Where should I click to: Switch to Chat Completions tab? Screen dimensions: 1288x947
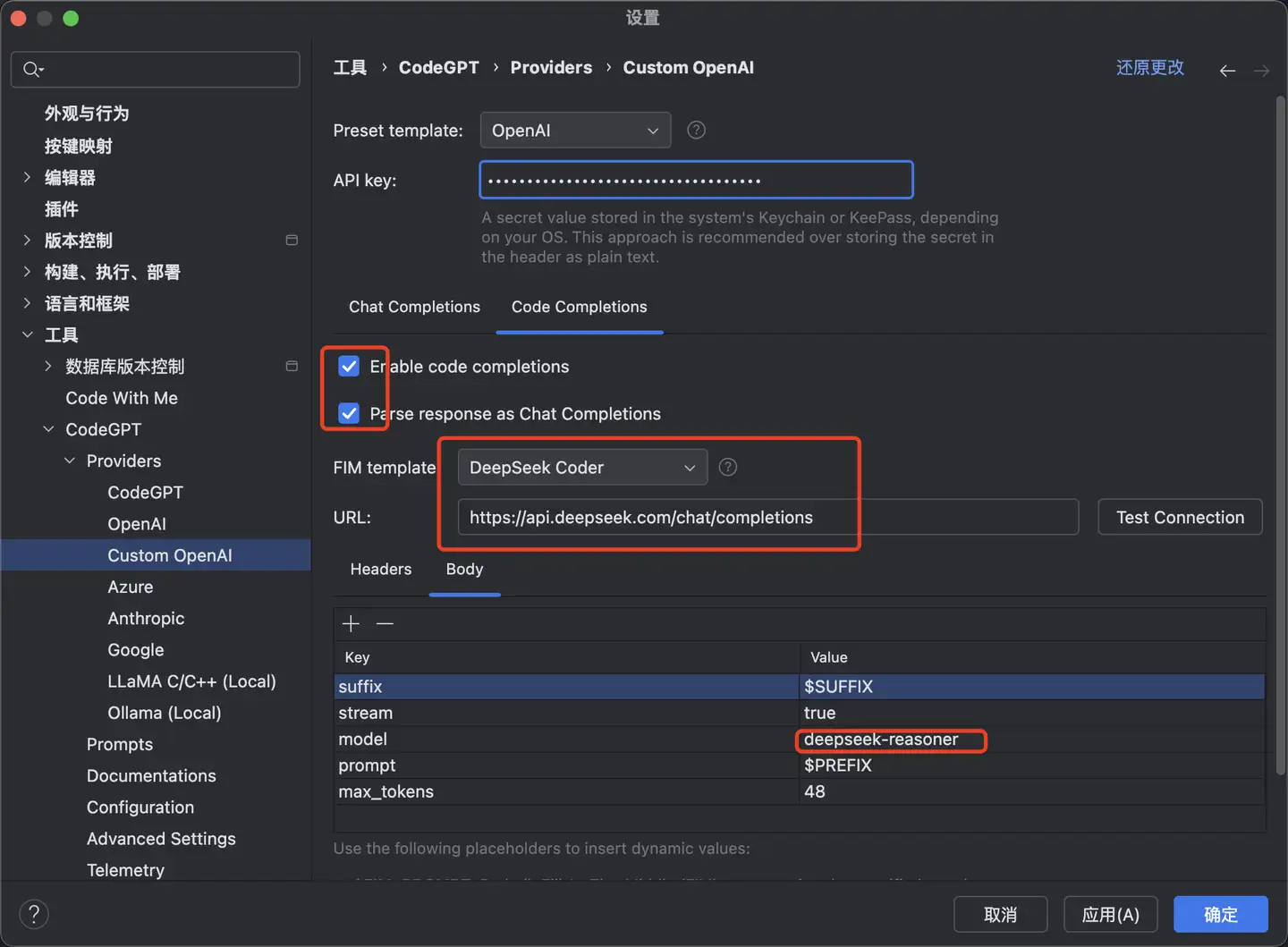coord(414,307)
